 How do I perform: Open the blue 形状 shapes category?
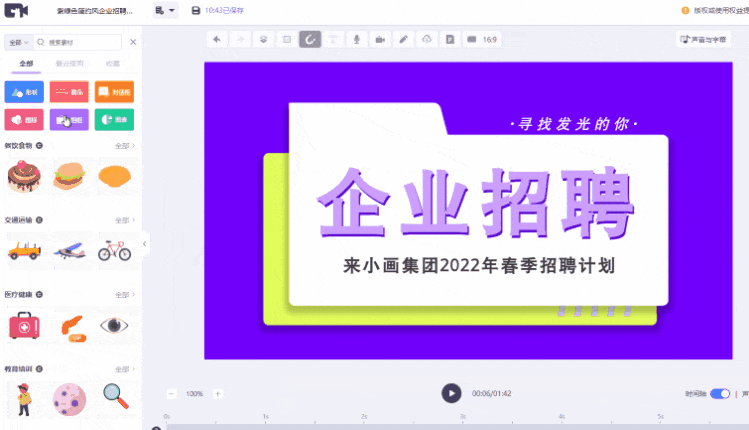[x=24, y=92]
